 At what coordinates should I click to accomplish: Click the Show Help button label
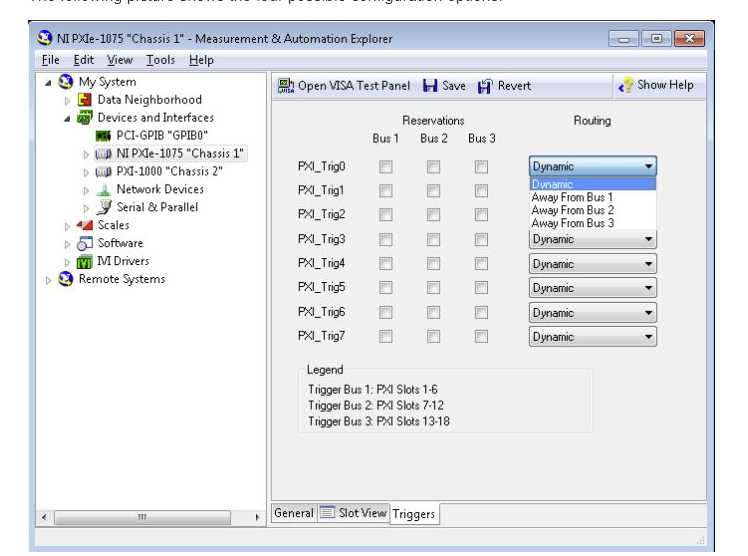coord(665,85)
